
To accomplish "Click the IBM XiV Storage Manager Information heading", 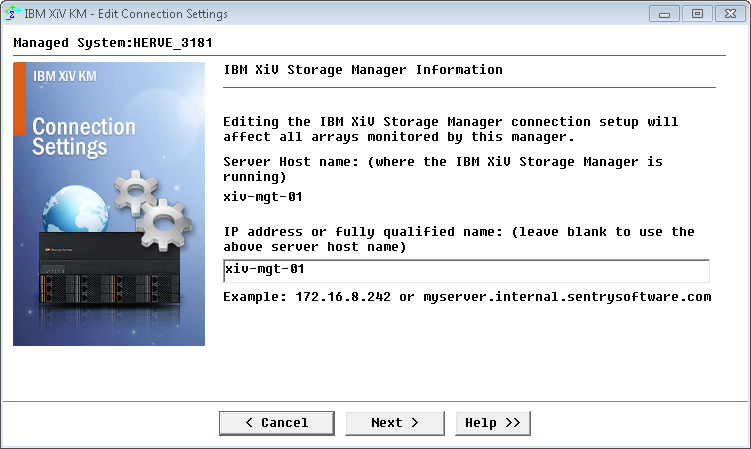I will coord(362,70).
